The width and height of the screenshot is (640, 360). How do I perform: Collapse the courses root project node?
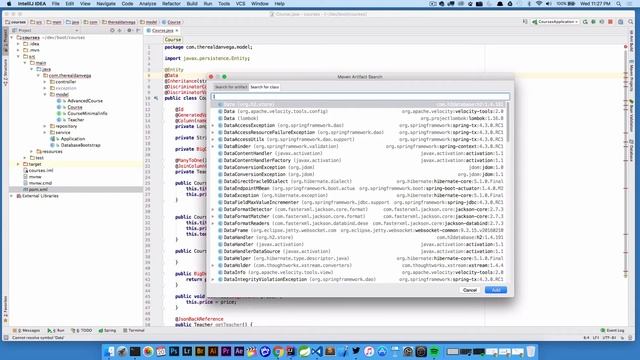(x=12, y=38)
